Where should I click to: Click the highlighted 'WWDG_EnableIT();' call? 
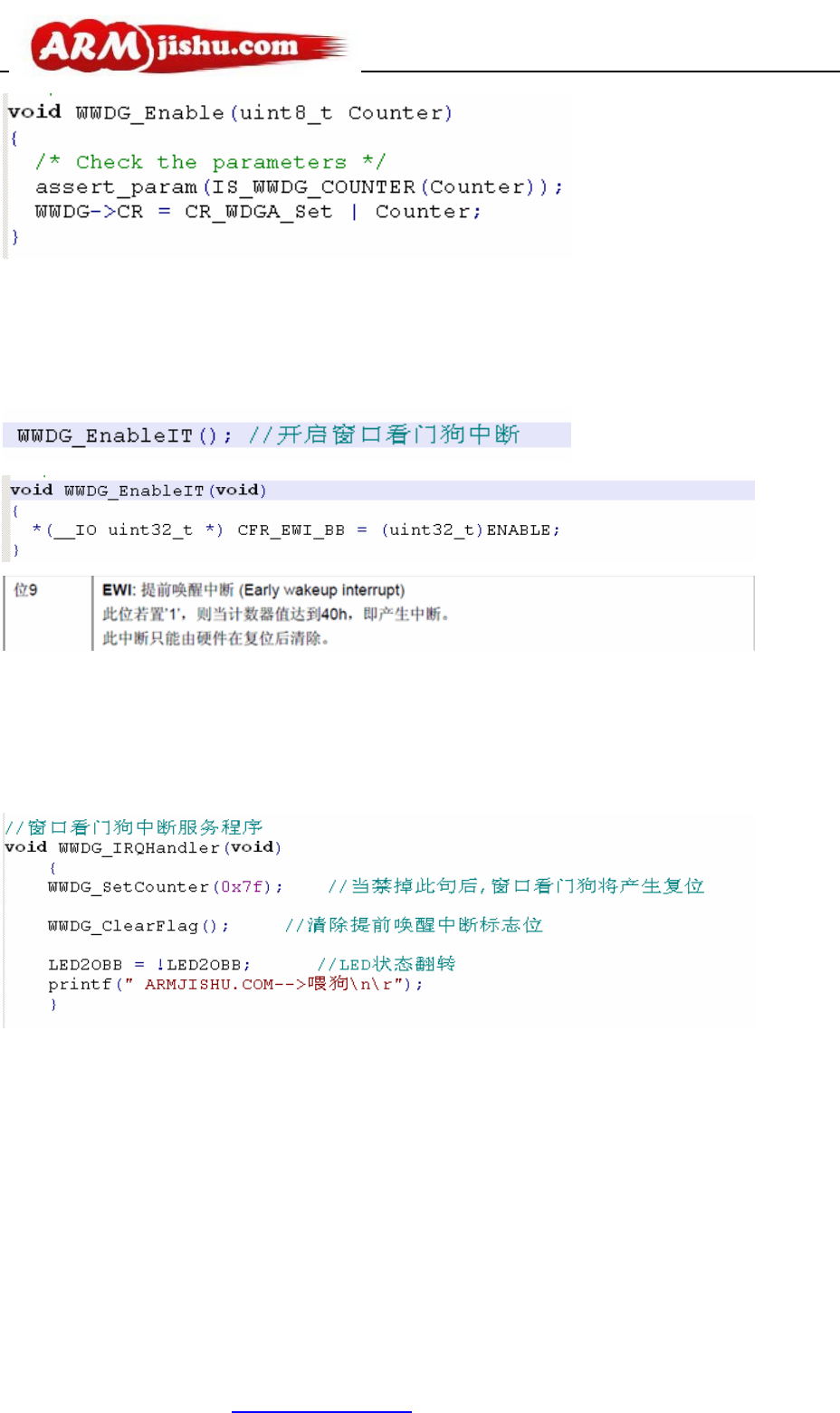click(125, 435)
